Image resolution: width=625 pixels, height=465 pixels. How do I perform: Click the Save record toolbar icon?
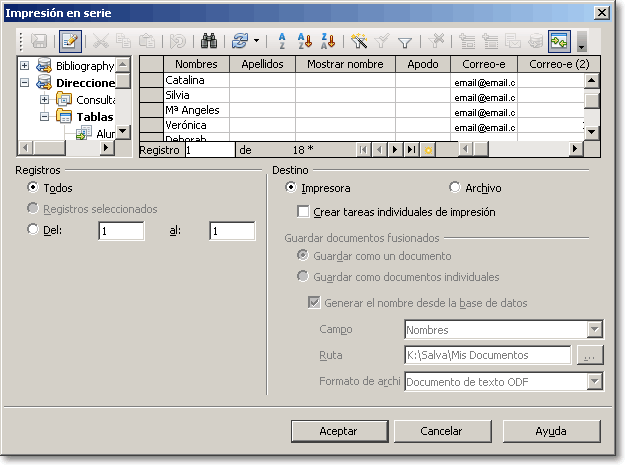(39, 41)
